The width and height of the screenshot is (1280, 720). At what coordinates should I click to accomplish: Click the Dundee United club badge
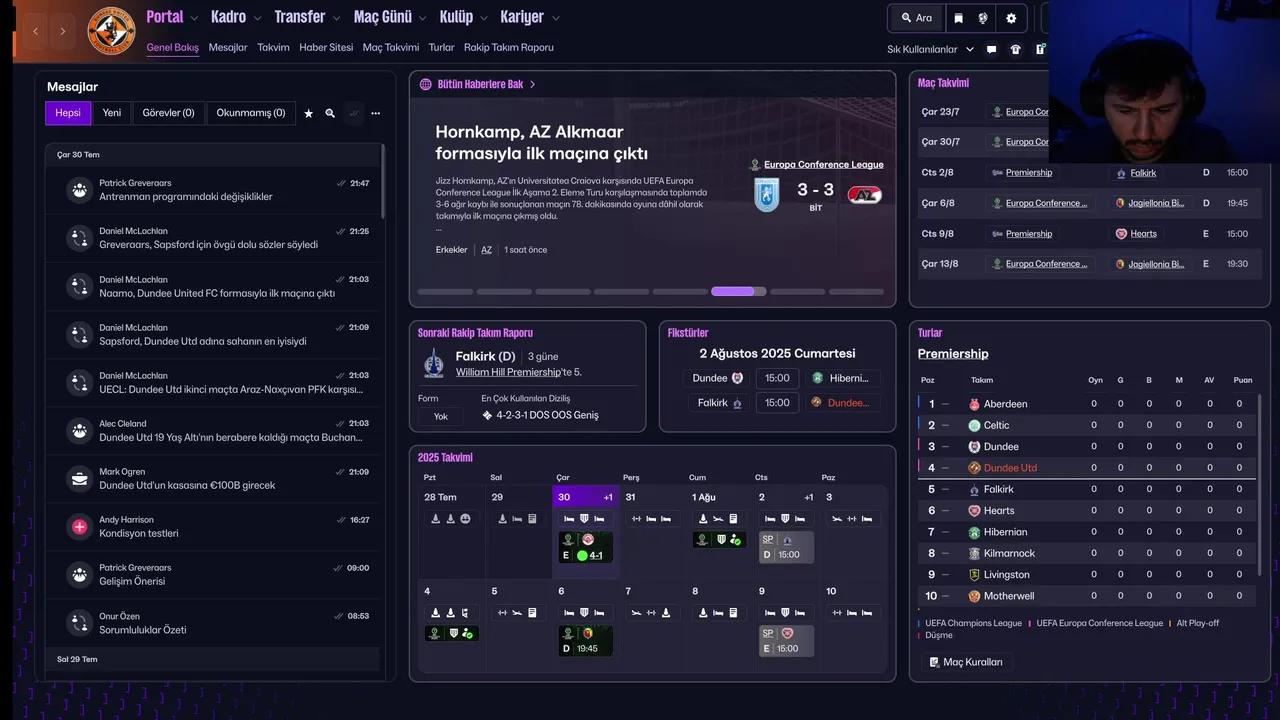click(x=111, y=31)
